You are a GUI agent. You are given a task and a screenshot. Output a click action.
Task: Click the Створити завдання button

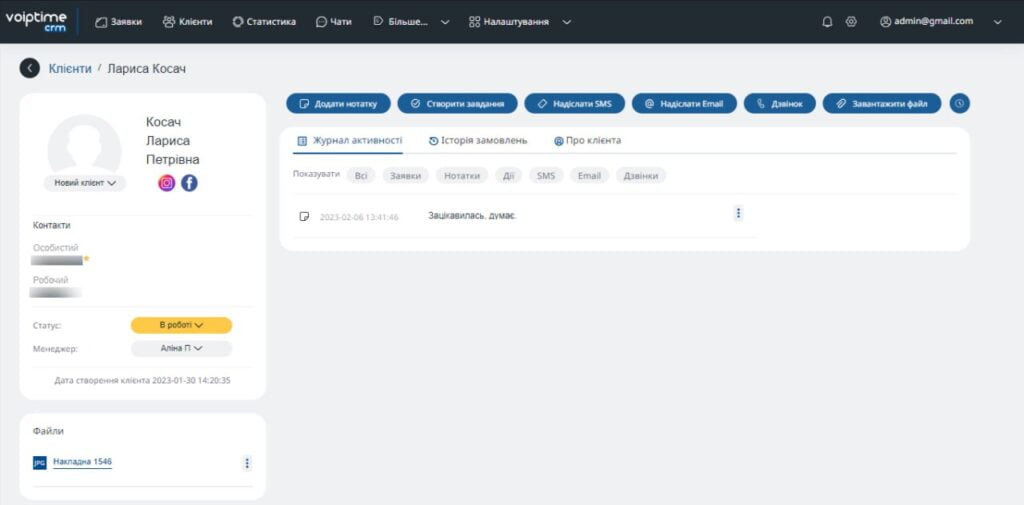pos(457,103)
